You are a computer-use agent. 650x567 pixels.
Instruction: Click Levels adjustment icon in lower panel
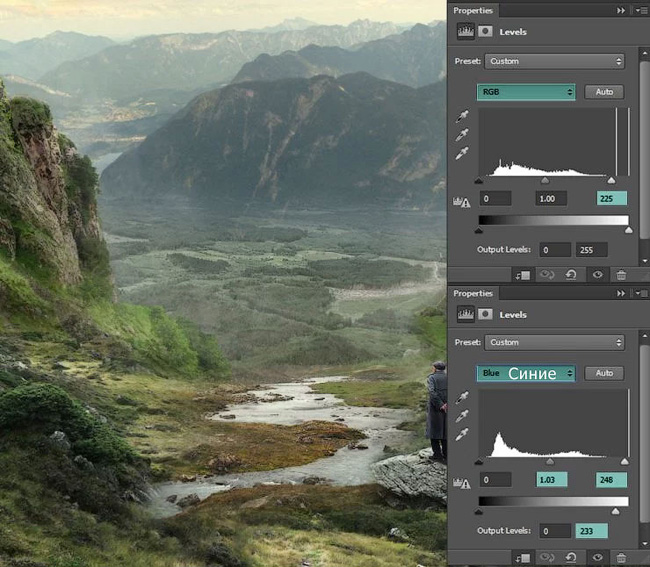(466, 314)
